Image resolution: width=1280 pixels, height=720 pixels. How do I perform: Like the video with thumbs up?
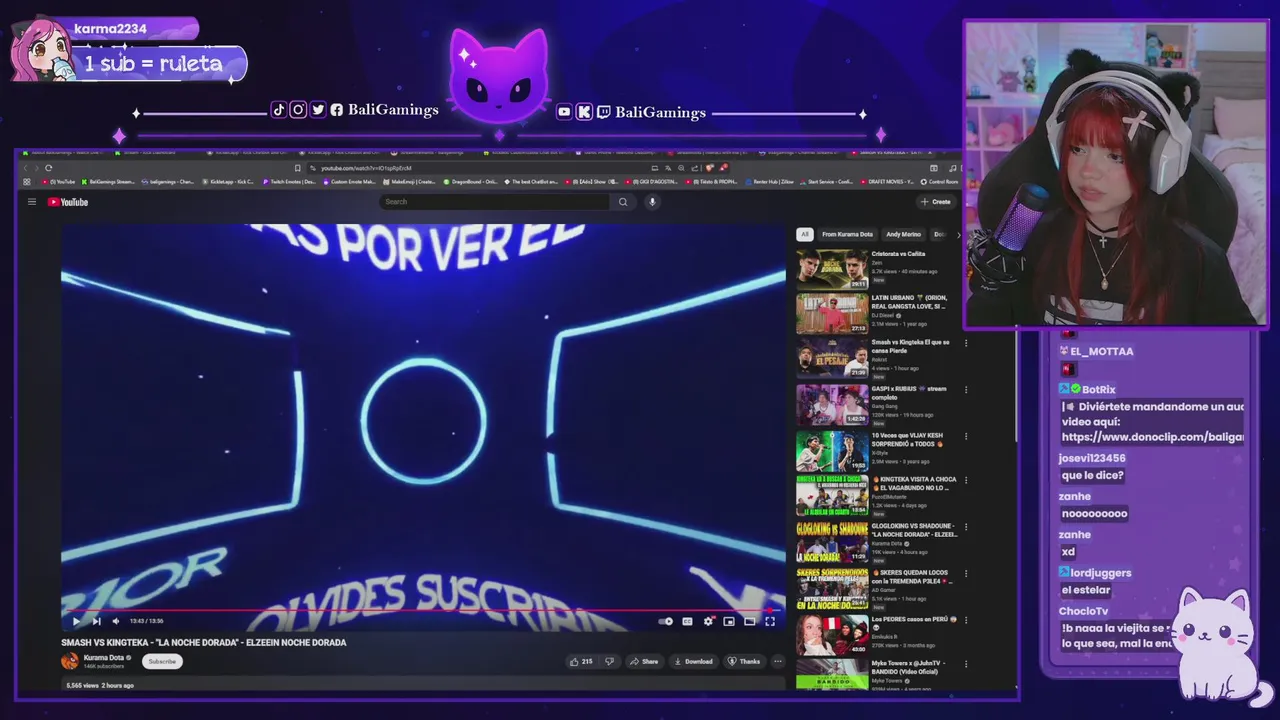(x=581, y=661)
